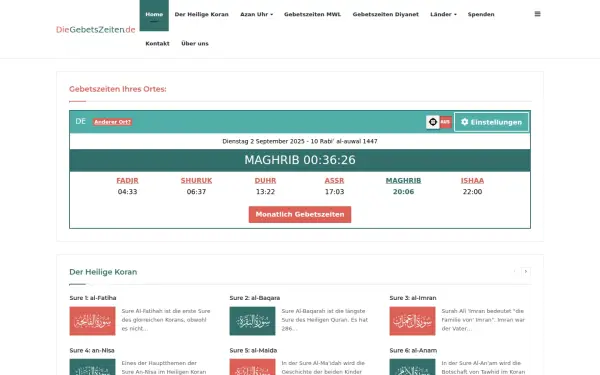Toggle the AUS location switch
Viewport: 600px width, 375px height.
[x=439, y=122]
